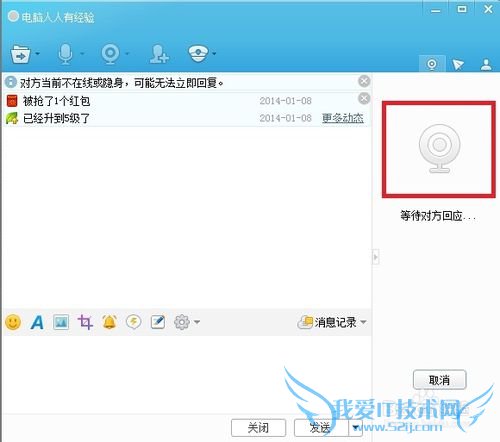
Task: Click the webcam preview placeholder
Action: (x=439, y=149)
